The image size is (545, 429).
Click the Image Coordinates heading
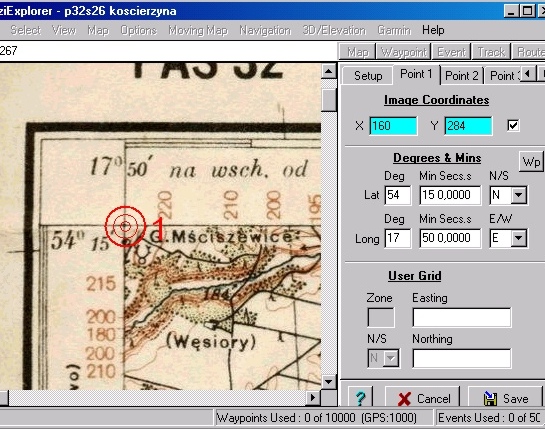pos(437,100)
